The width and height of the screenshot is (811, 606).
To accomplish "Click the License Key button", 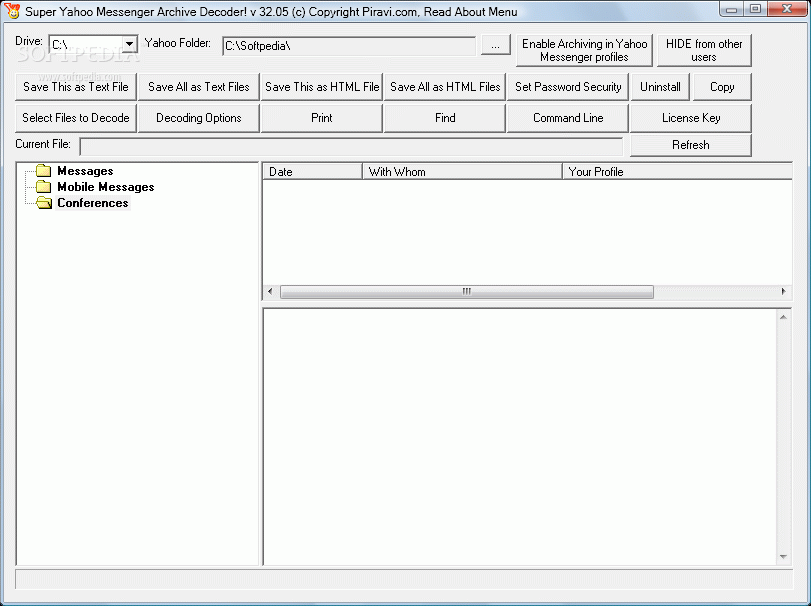I will [x=691, y=118].
